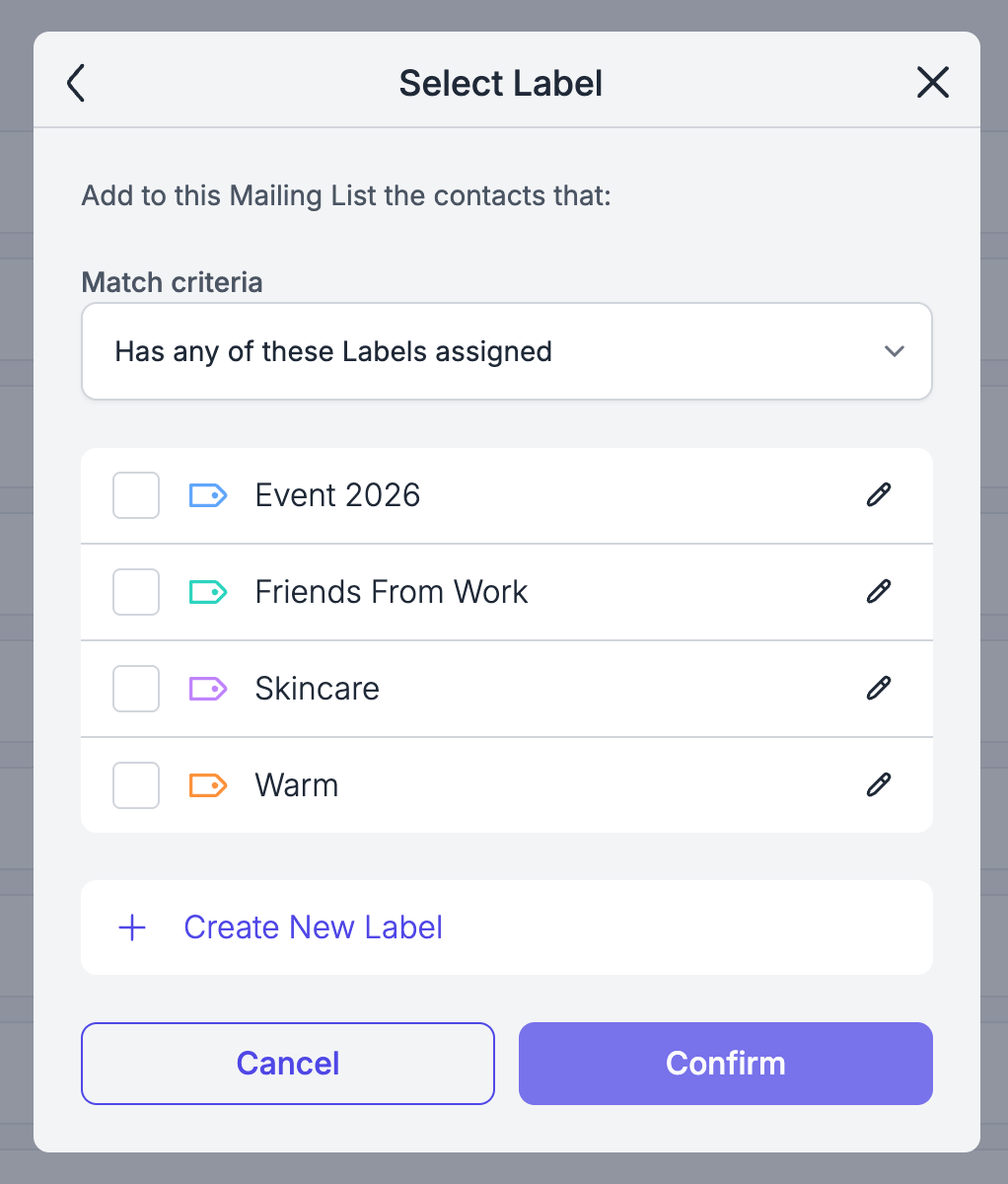Close the Select Label dialog
The image size is (1008, 1184).
(932, 83)
